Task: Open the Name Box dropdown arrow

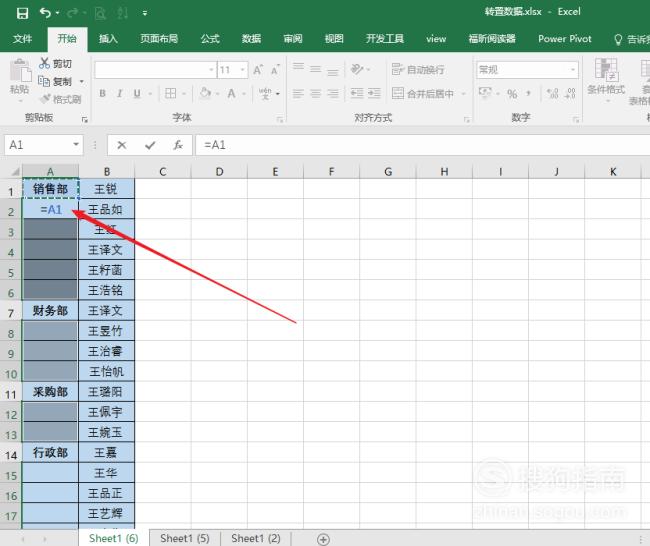Action: tap(76, 145)
